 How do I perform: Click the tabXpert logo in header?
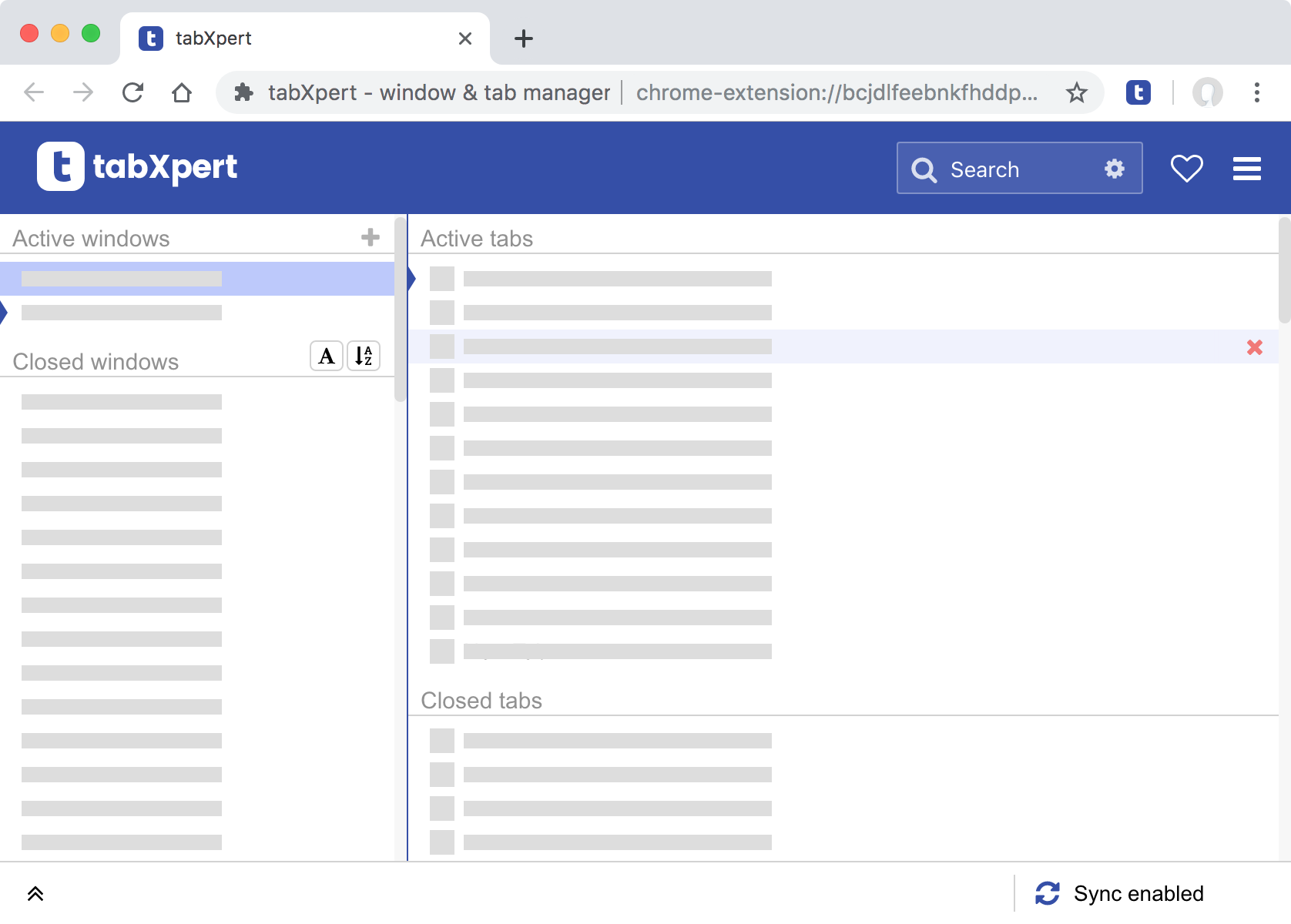point(137,166)
